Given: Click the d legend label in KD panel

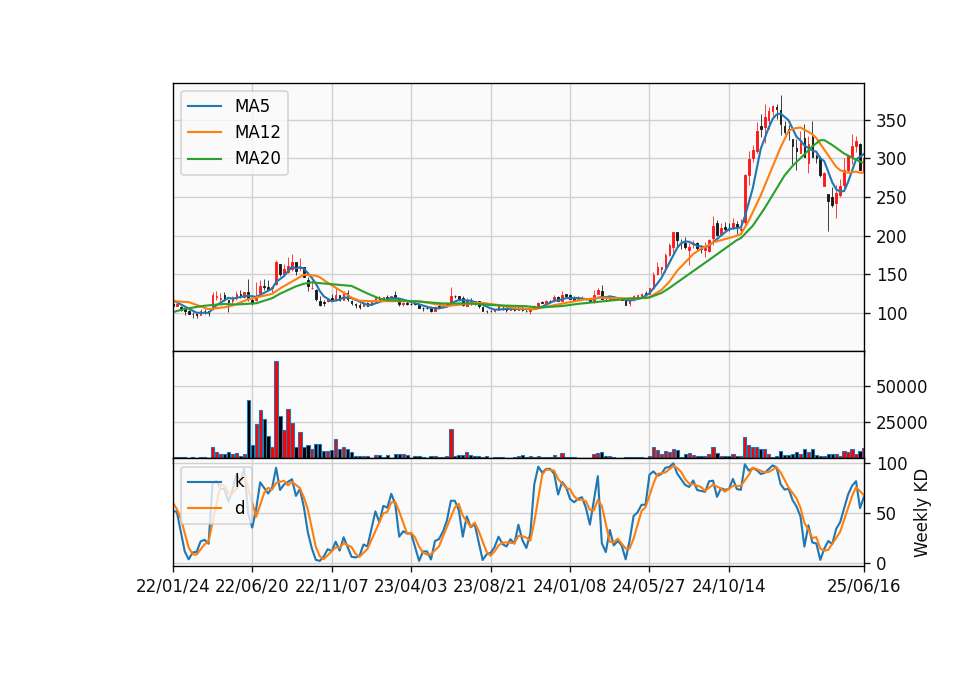Looking at the screenshot, I should point(239,508).
